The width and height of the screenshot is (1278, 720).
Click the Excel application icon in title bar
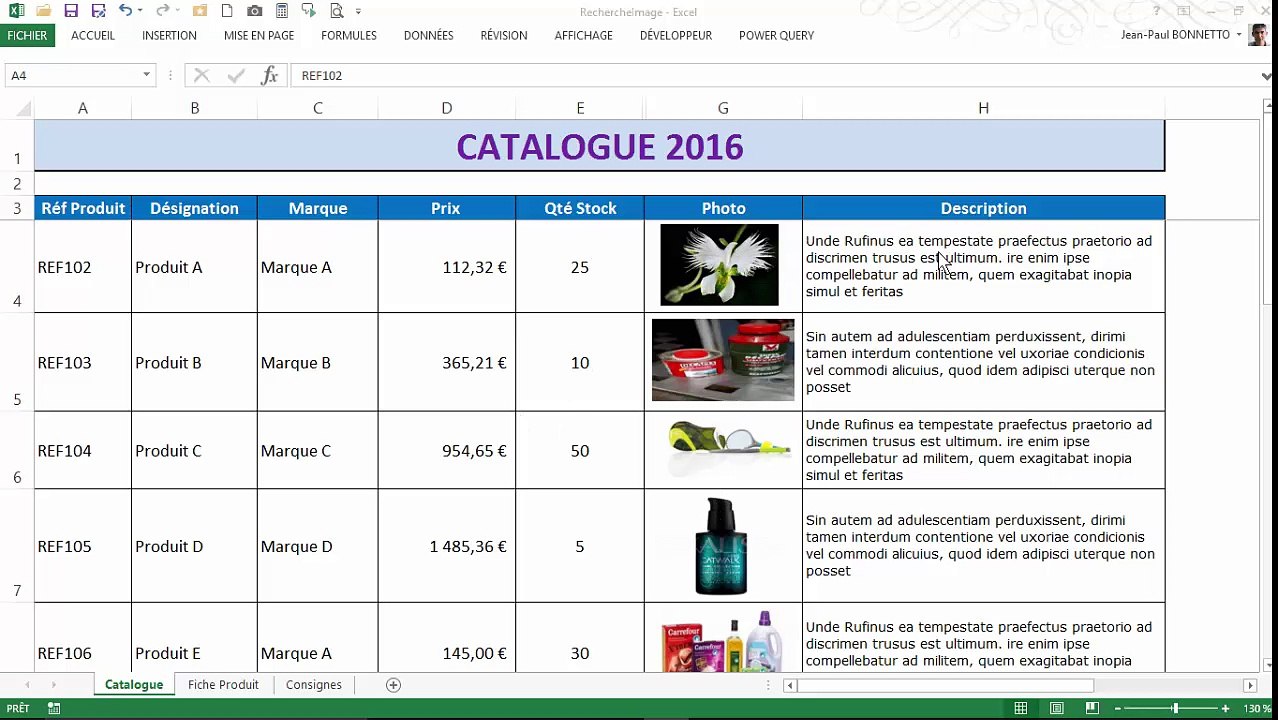click(16, 11)
